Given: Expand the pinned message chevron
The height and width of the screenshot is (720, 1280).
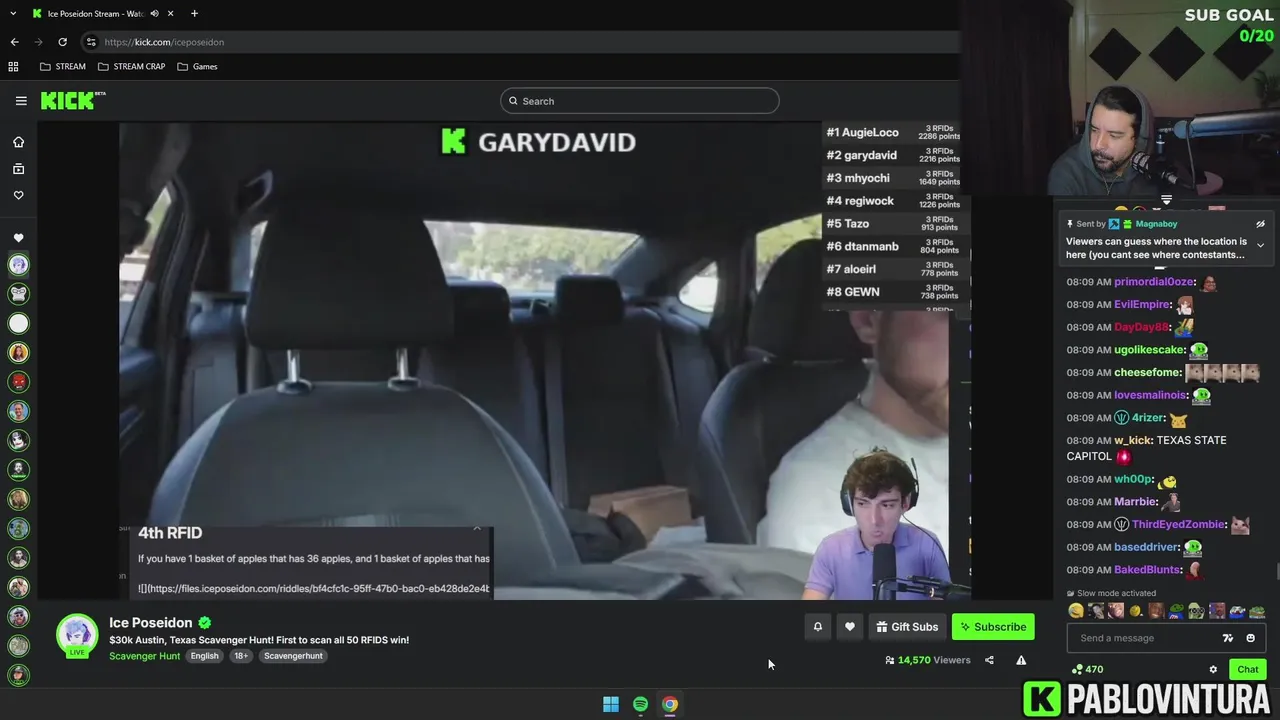Looking at the screenshot, I should [1260, 245].
